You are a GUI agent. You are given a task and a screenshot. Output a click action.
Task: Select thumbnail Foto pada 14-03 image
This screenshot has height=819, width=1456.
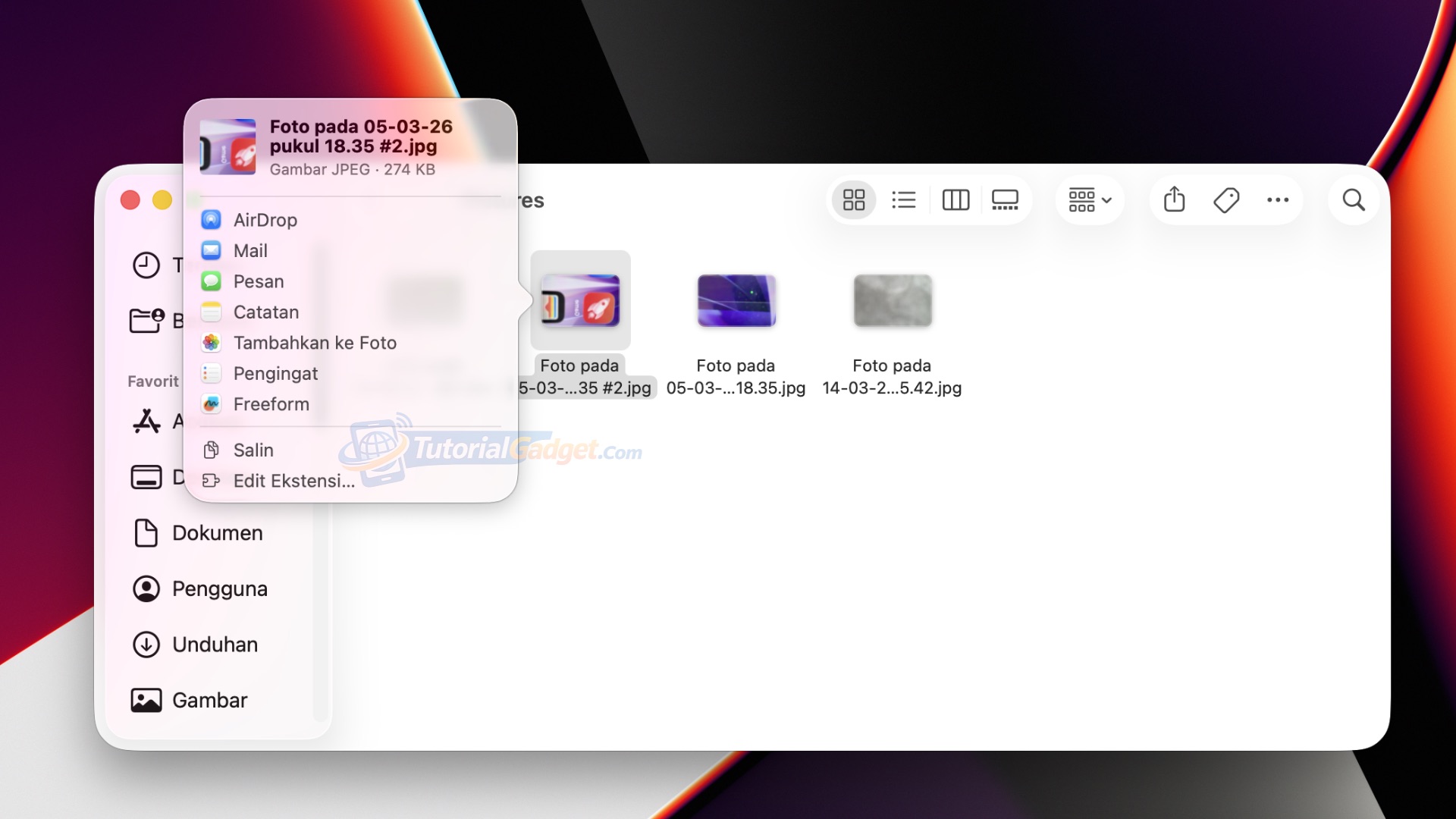tap(893, 301)
